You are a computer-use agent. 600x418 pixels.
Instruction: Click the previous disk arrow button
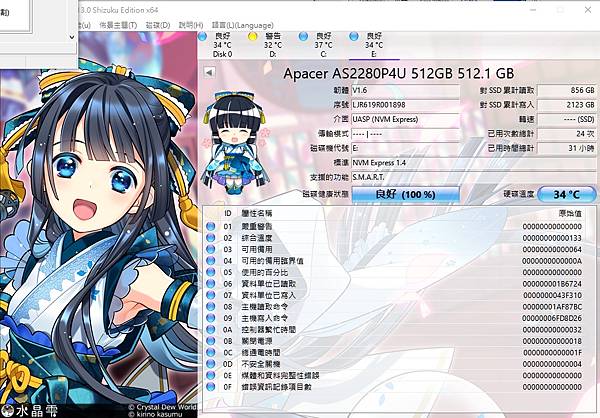coord(209,72)
